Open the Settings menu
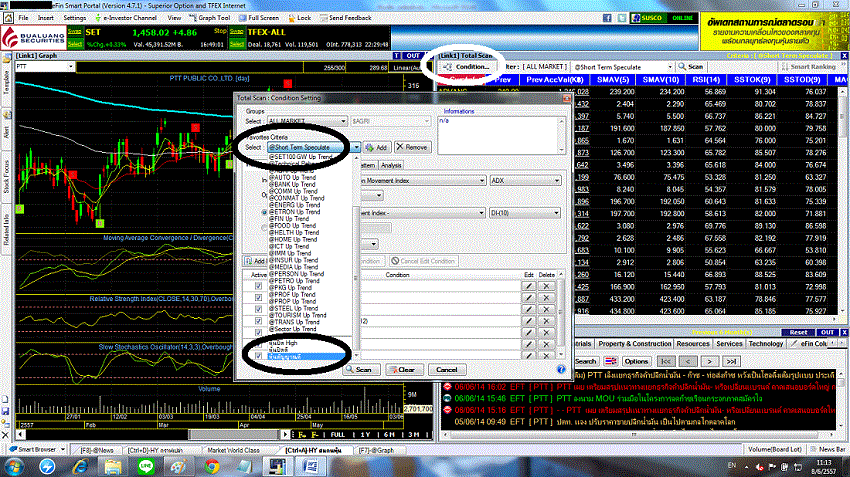850x477 pixels. tap(75, 18)
